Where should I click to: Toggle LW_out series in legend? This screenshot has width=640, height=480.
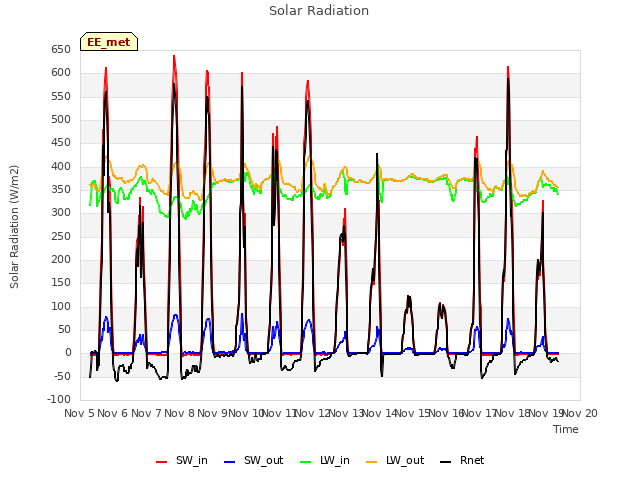click(x=395, y=460)
